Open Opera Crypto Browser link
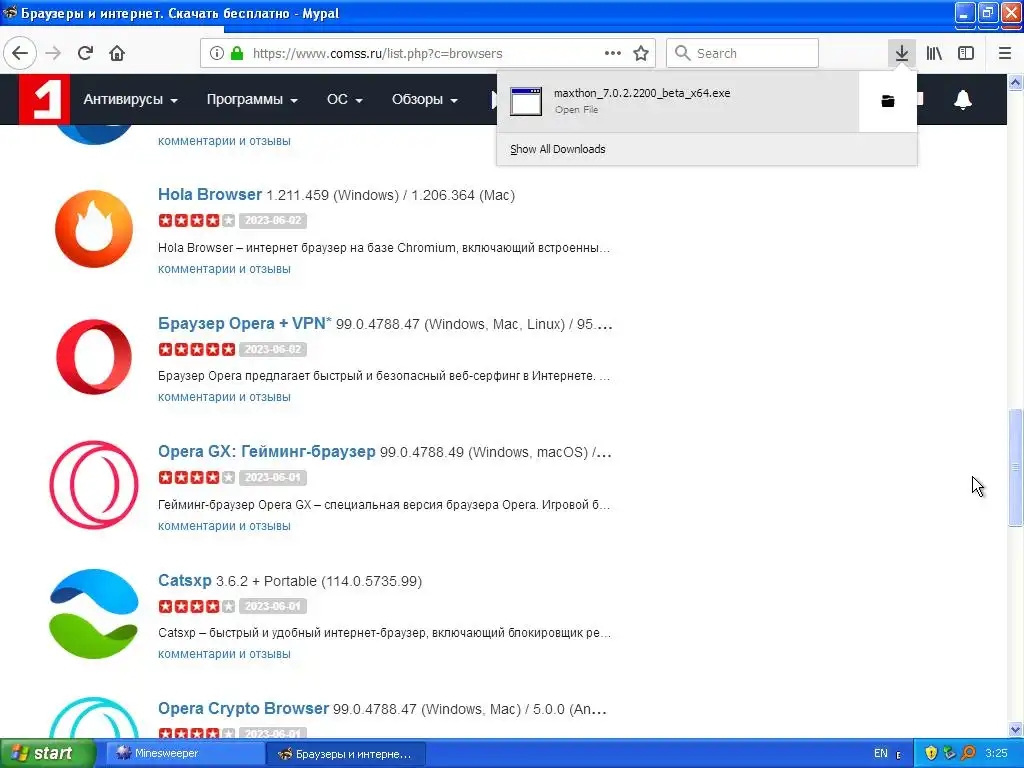The height and width of the screenshot is (768, 1024). tap(243, 709)
